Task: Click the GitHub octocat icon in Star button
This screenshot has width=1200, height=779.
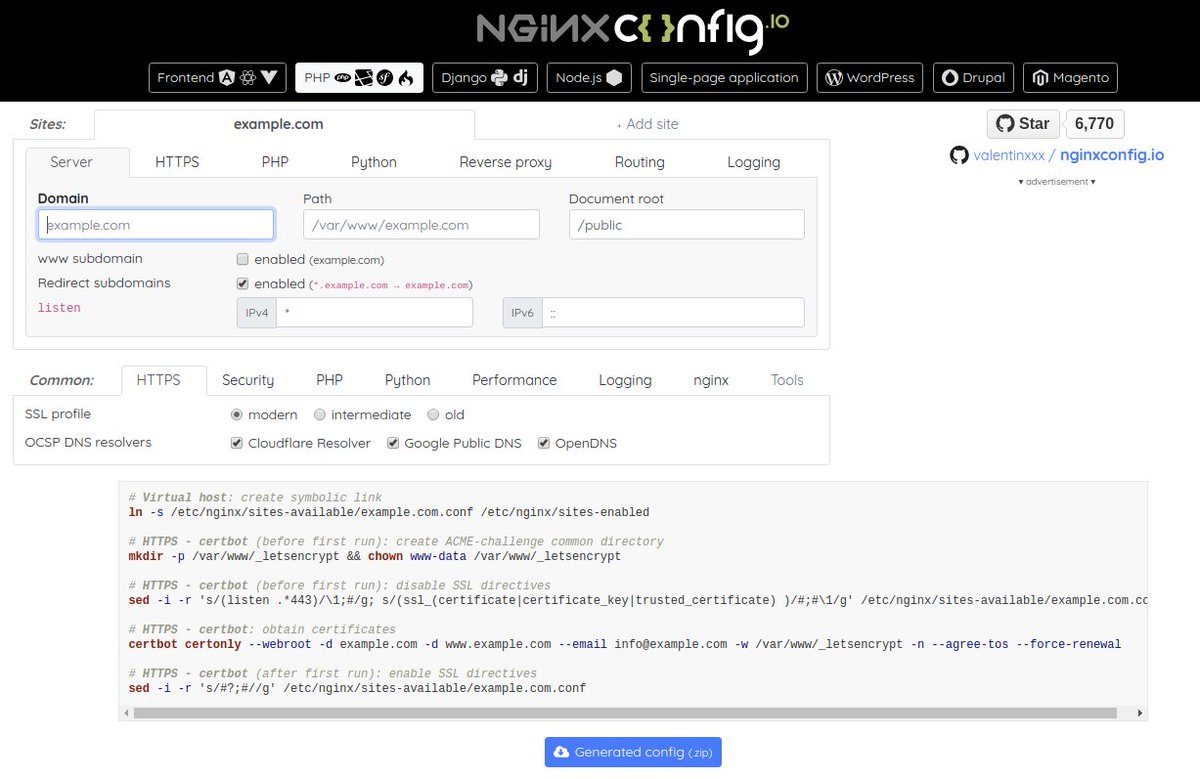Action: pos(1005,124)
